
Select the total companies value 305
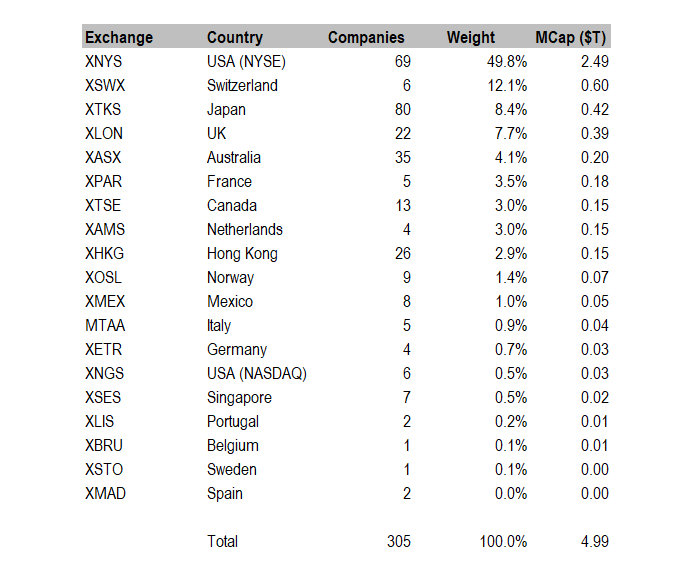[x=398, y=542]
